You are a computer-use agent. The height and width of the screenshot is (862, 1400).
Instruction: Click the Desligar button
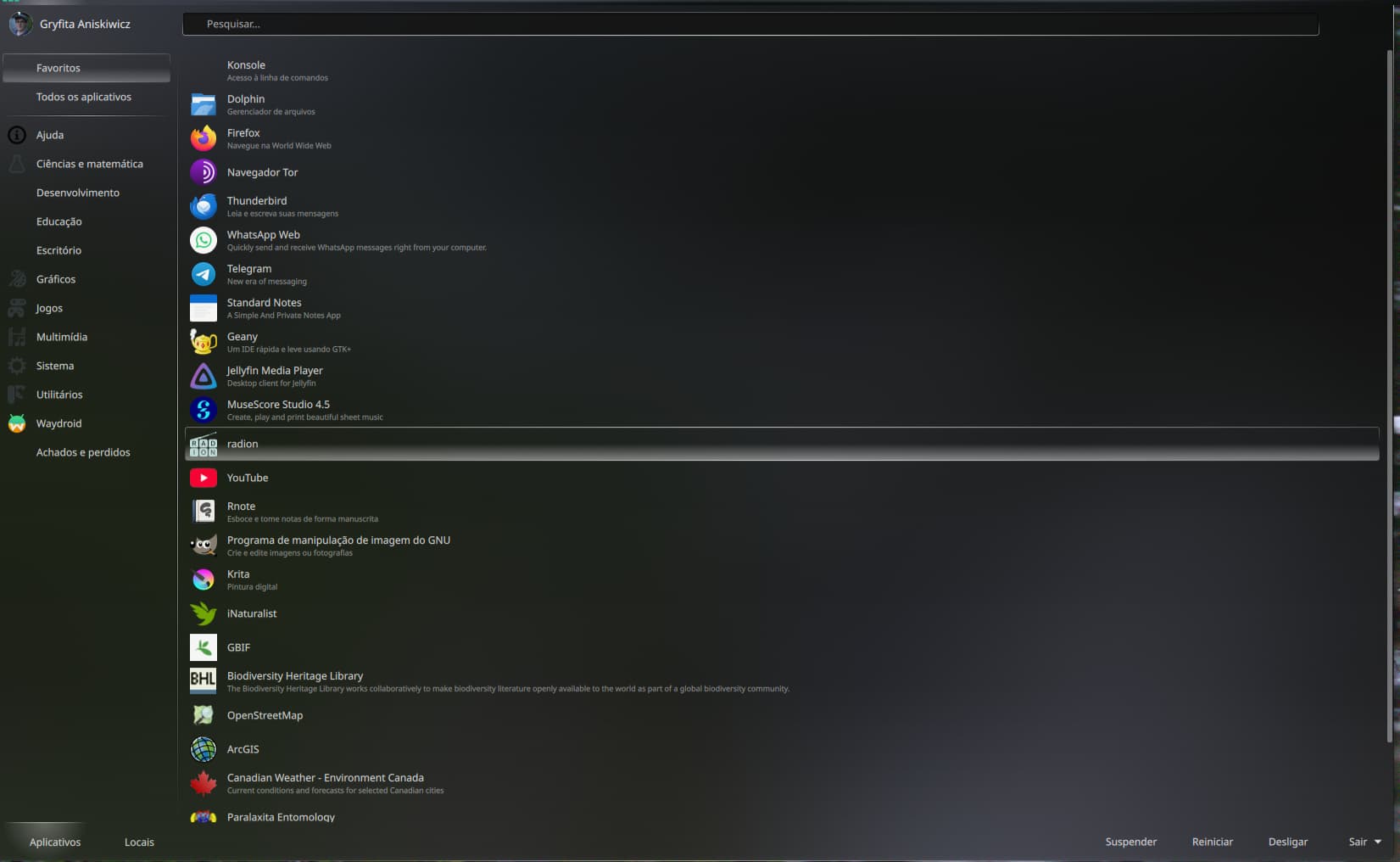coord(1288,842)
